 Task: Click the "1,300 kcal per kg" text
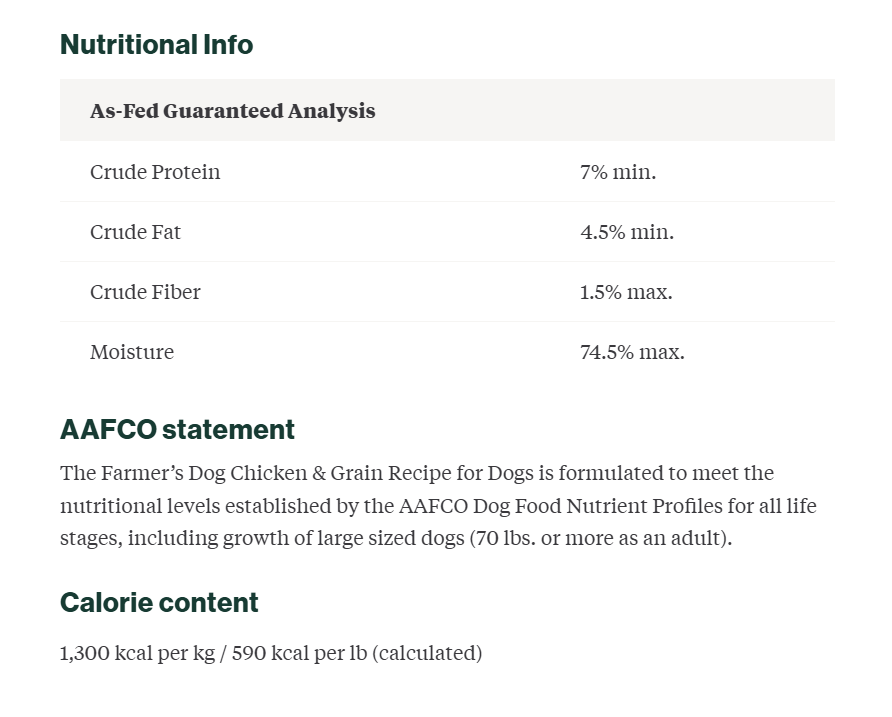pos(138,653)
